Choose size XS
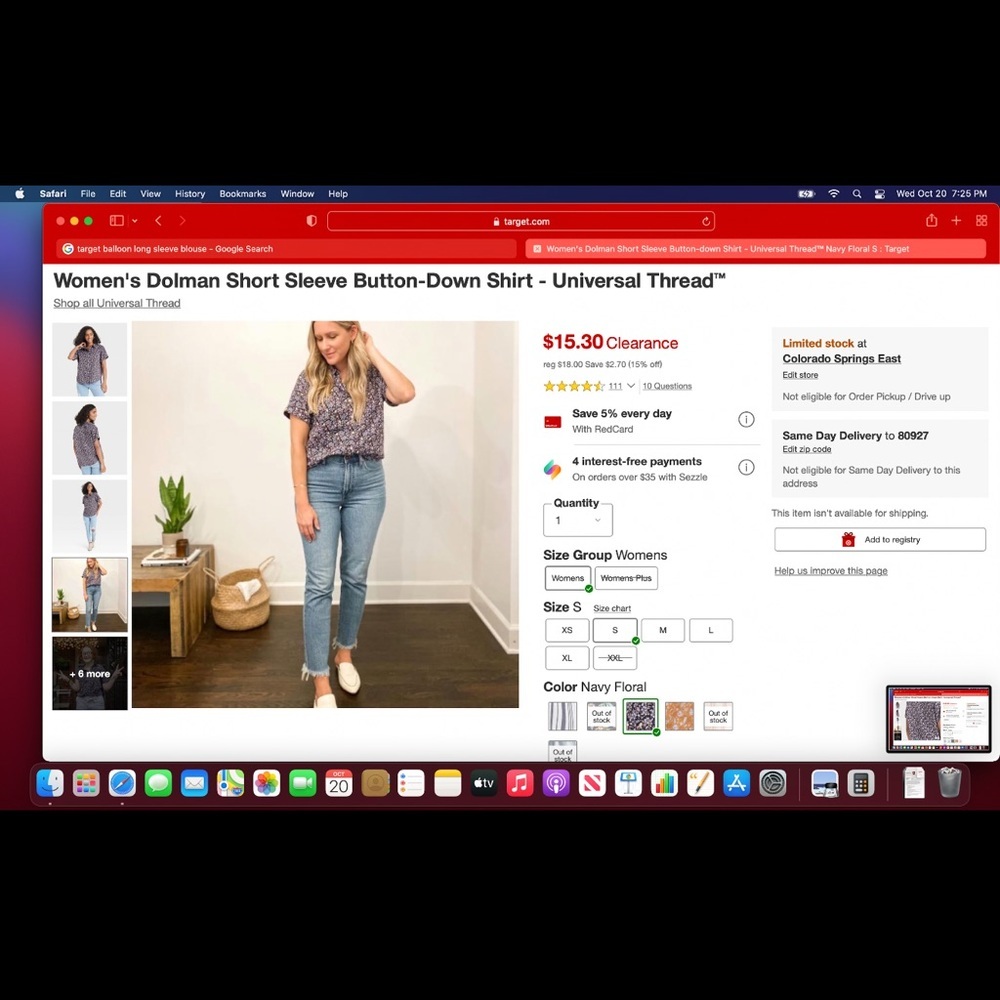This screenshot has width=1000, height=1000. (x=567, y=630)
